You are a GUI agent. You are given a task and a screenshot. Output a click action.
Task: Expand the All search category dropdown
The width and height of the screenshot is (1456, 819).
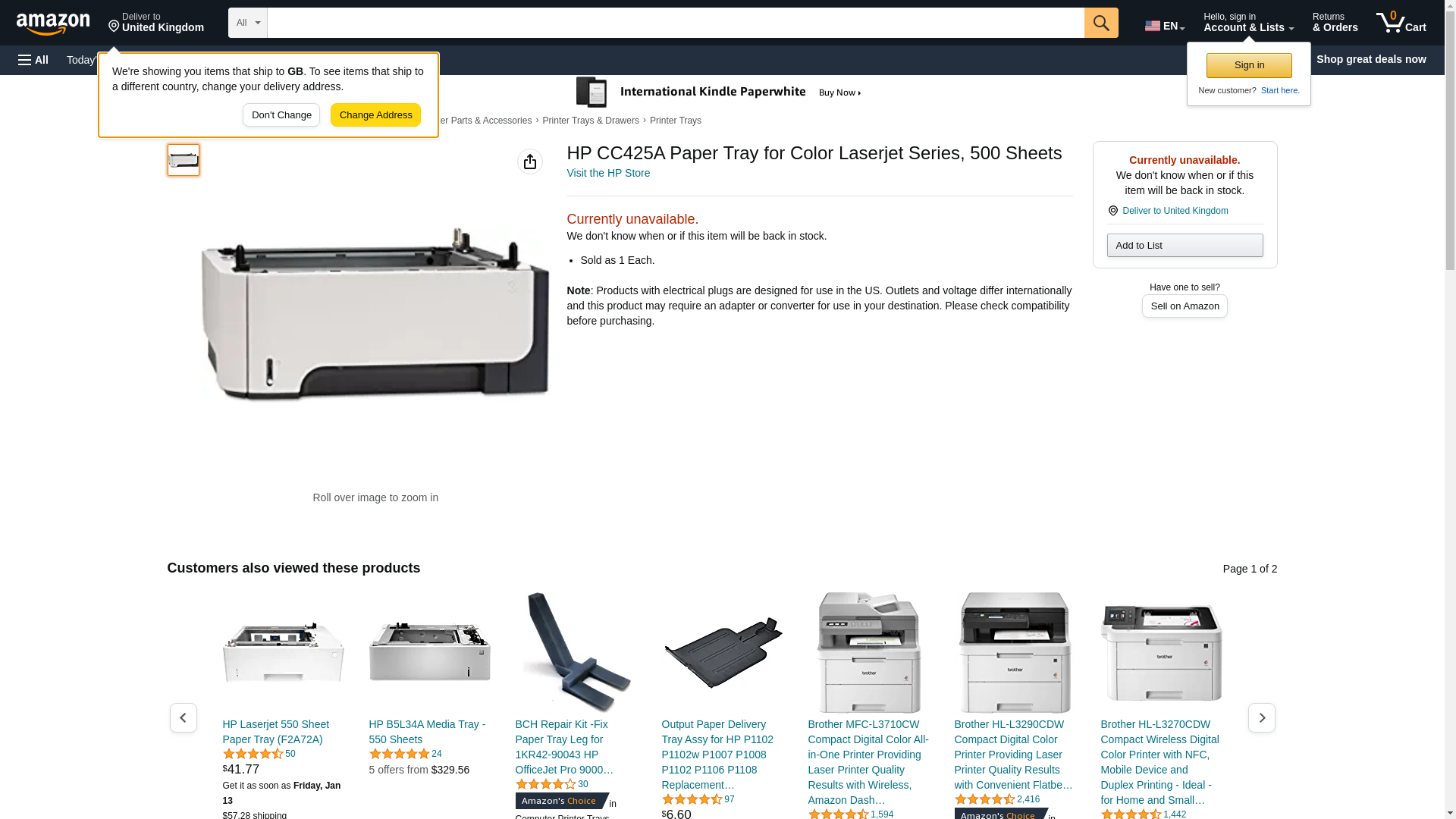click(x=248, y=23)
